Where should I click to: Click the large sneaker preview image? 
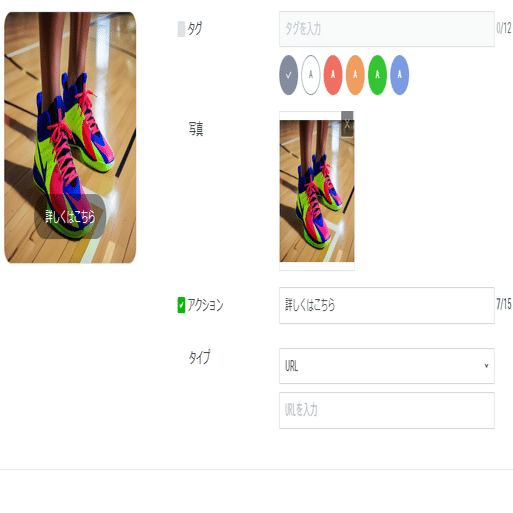[x=70, y=137]
